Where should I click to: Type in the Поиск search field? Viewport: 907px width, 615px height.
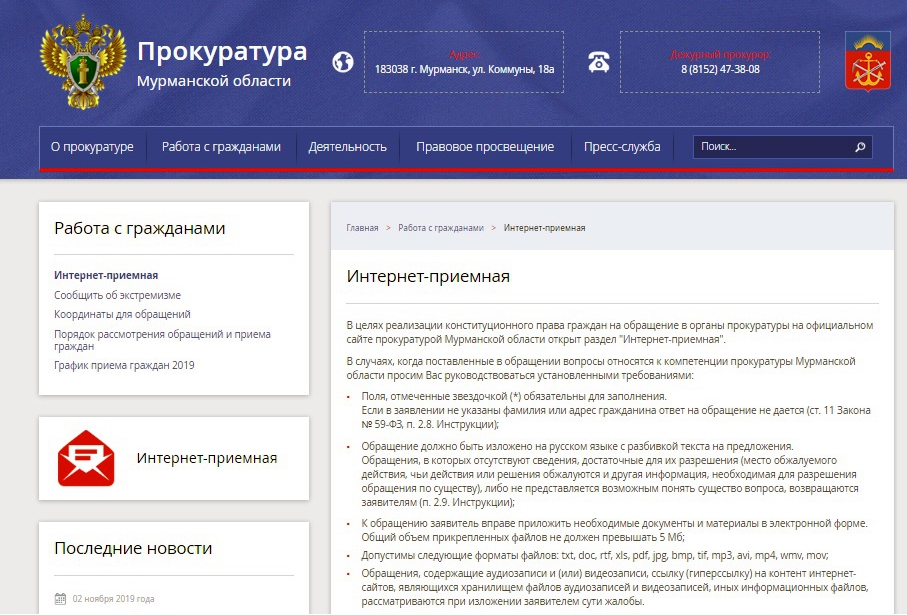(x=772, y=147)
